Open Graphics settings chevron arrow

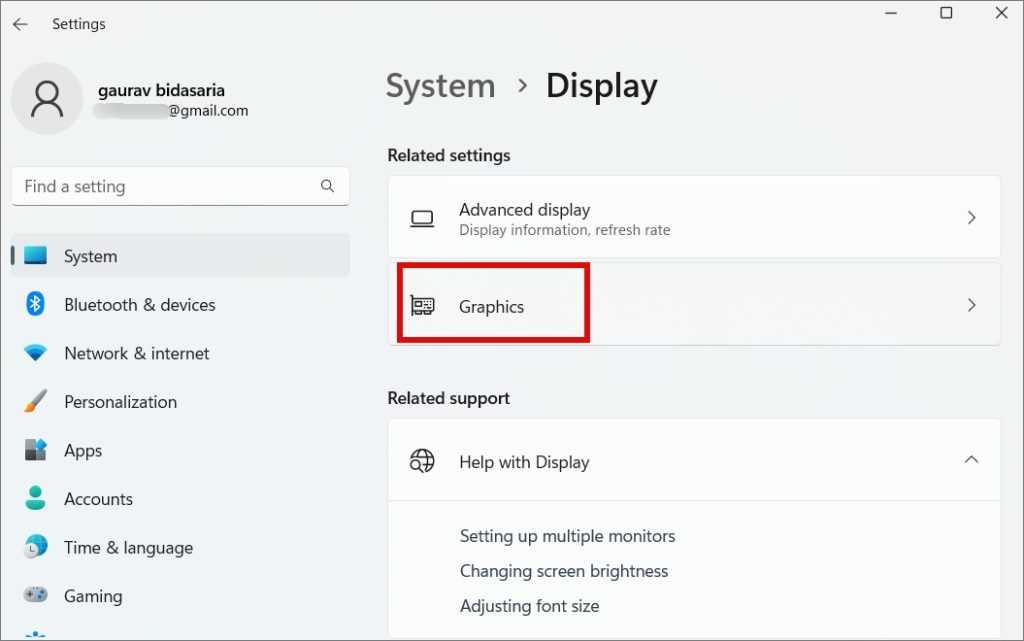[x=971, y=306]
